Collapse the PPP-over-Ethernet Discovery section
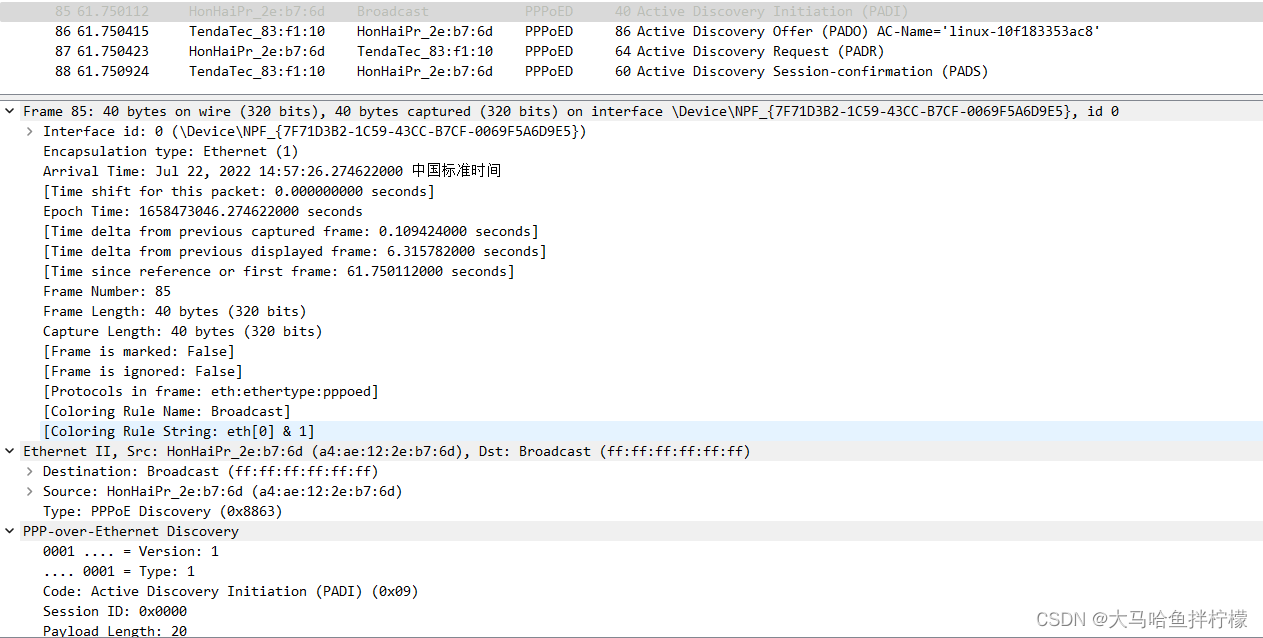This screenshot has height=638, width=1263. pos(10,532)
